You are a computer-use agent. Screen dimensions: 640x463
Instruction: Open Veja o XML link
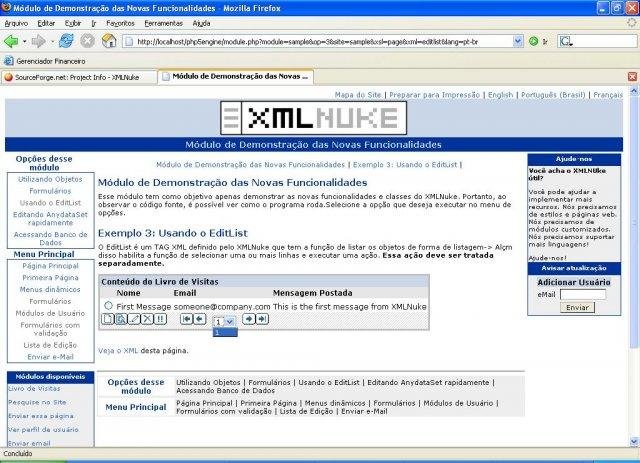pyautogui.click(x=118, y=350)
